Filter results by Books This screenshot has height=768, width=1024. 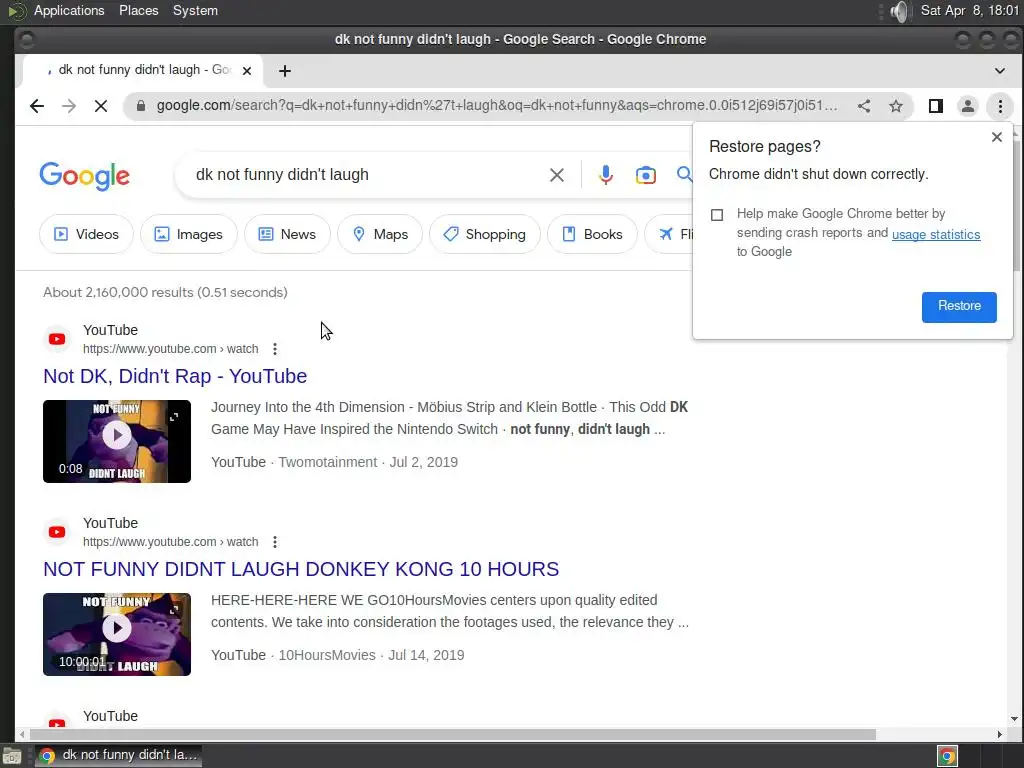pyautogui.click(x=592, y=234)
